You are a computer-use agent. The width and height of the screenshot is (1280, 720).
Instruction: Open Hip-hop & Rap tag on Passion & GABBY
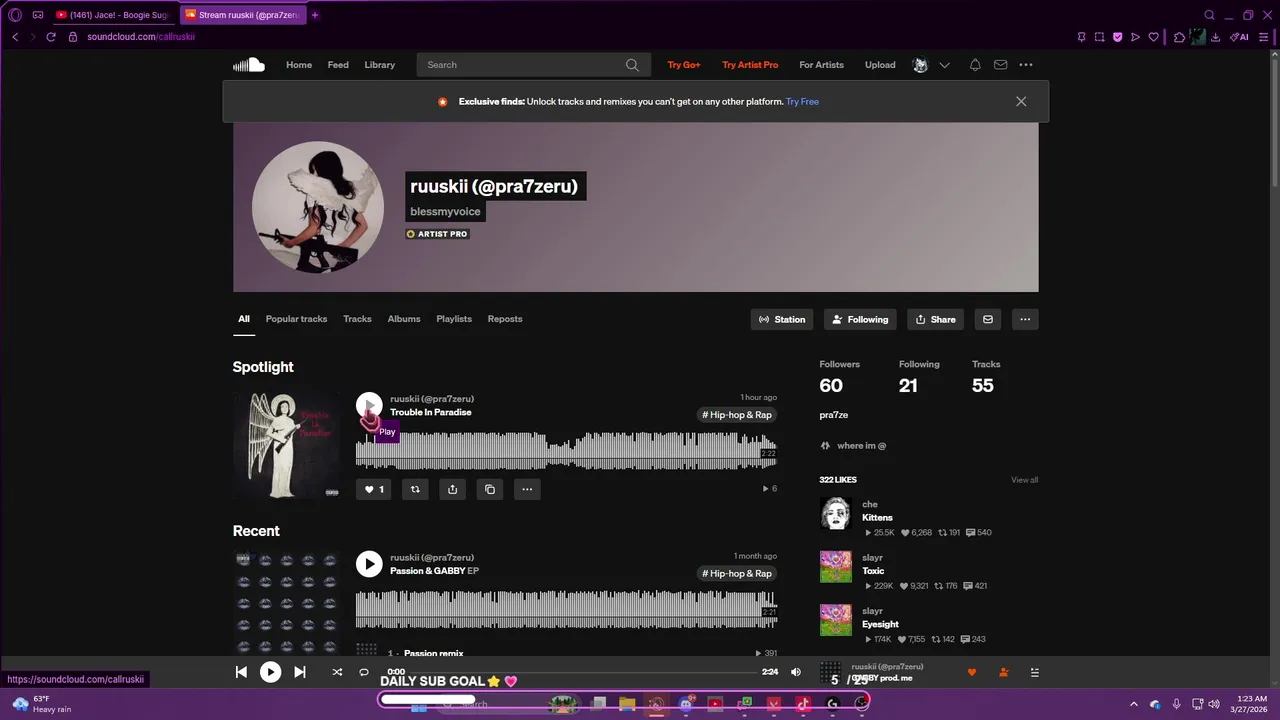tap(737, 574)
